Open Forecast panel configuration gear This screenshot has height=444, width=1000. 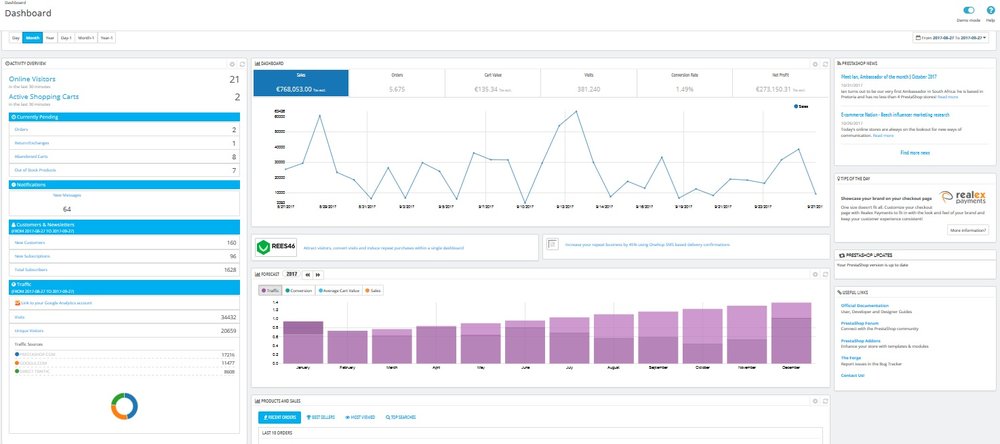point(815,273)
